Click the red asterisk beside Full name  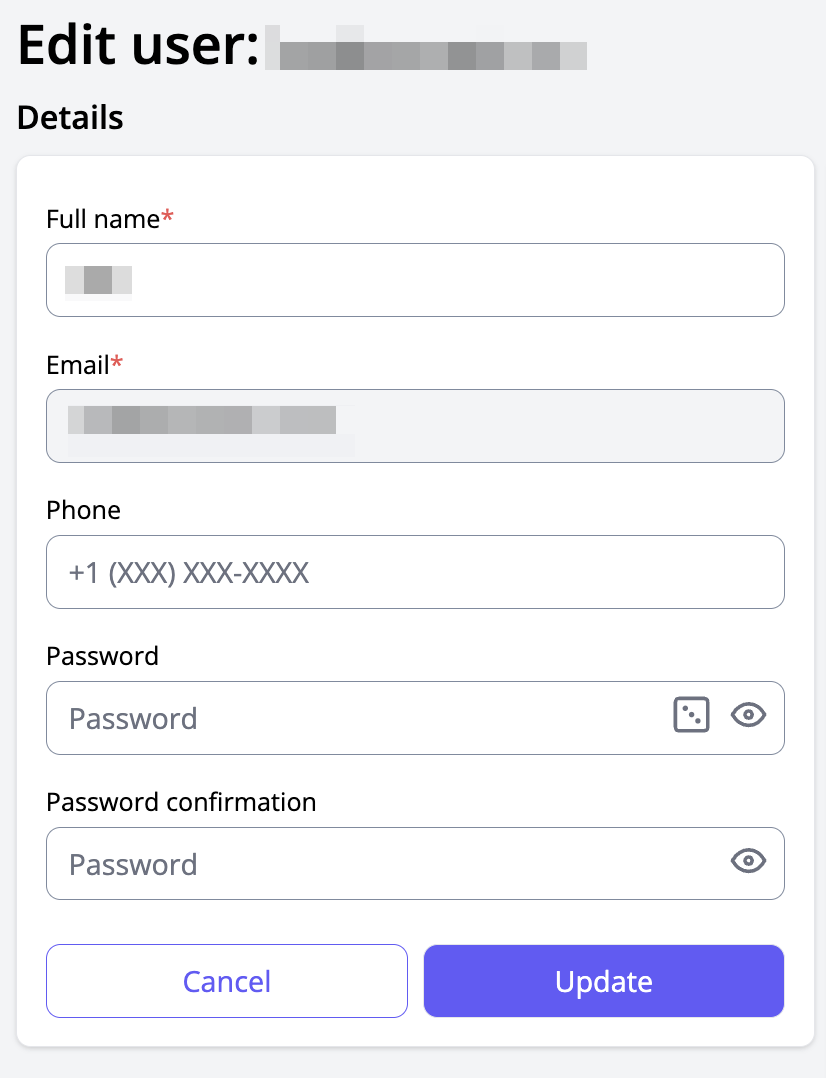[x=167, y=217]
